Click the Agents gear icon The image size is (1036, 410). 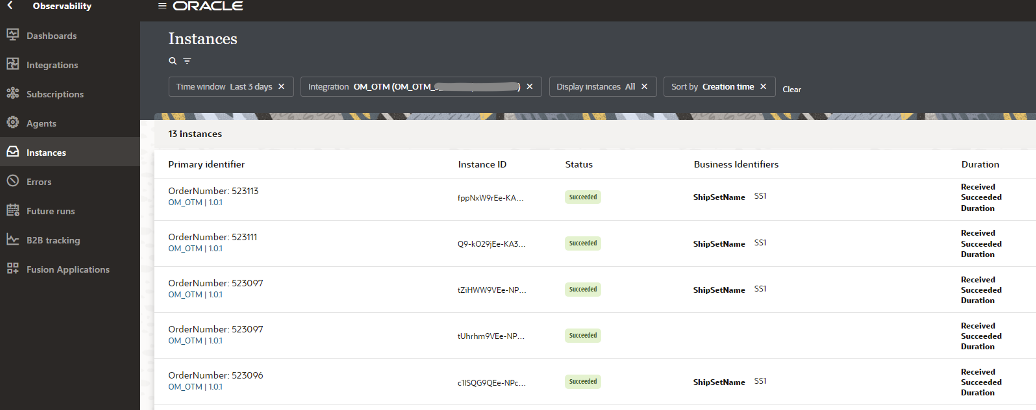13,123
